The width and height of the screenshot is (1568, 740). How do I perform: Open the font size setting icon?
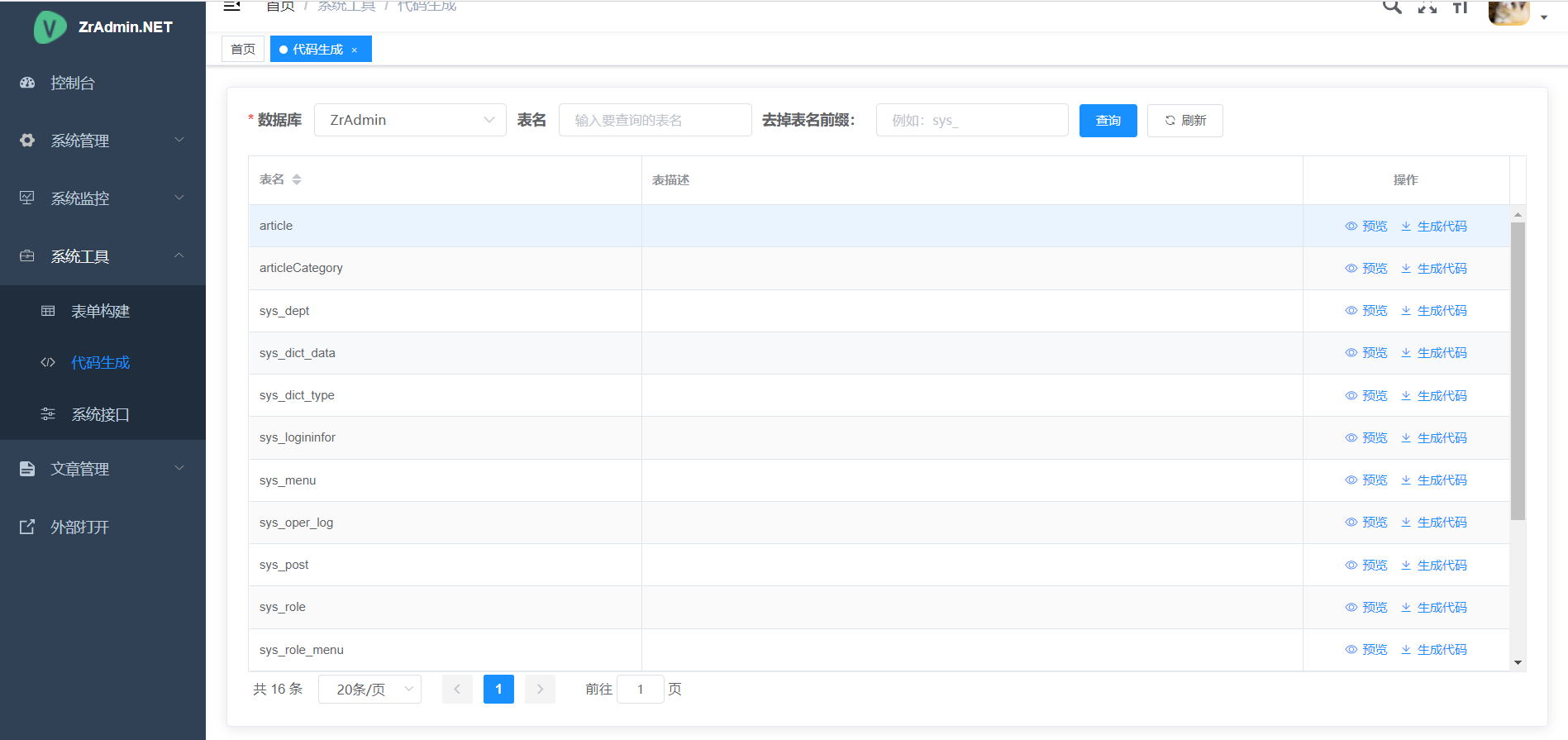(x=1461, y=7)
